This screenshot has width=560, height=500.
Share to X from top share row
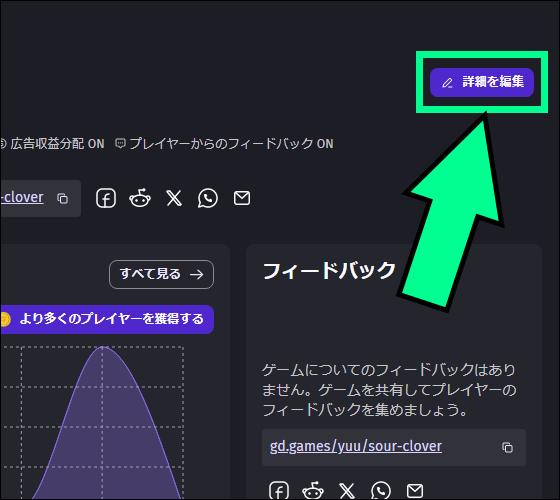pyautogui.click(x=174, y=198)
